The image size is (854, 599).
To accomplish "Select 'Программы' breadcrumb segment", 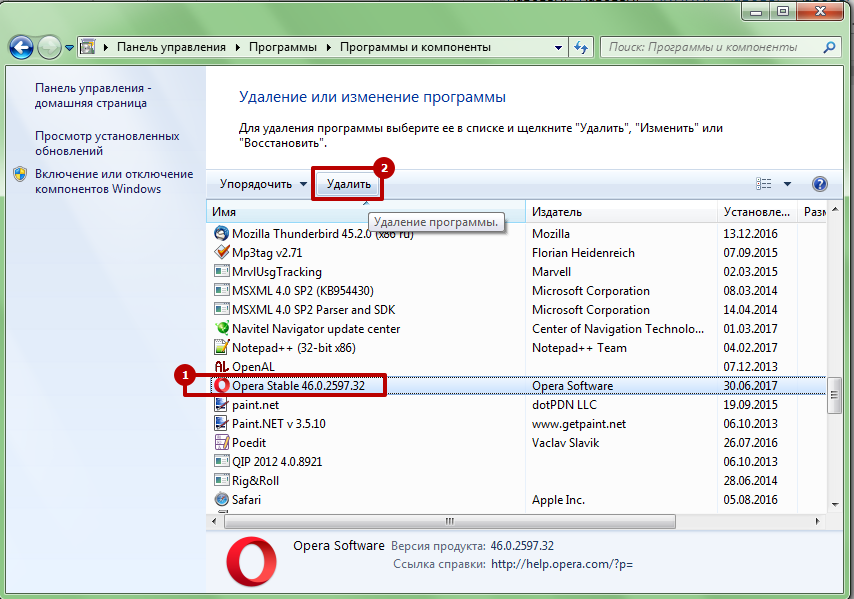I will click(x=283, y=47).
